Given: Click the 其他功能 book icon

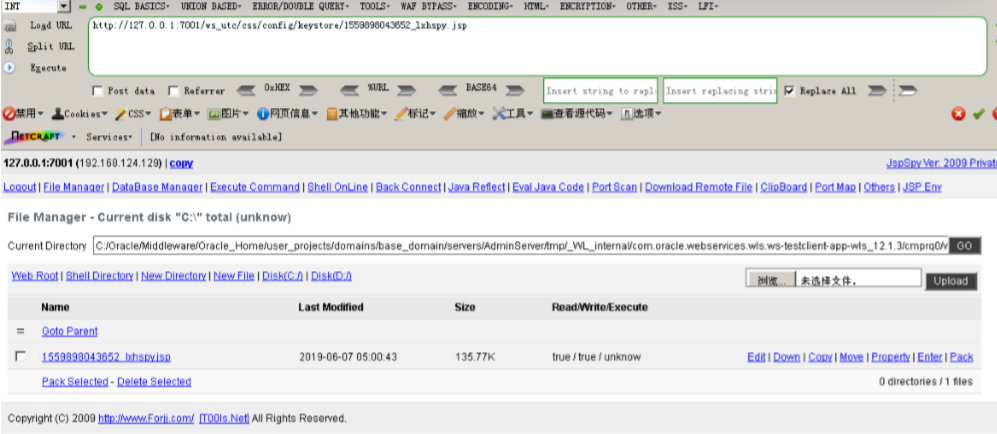Looking at the screenshot, I should 331,114.
